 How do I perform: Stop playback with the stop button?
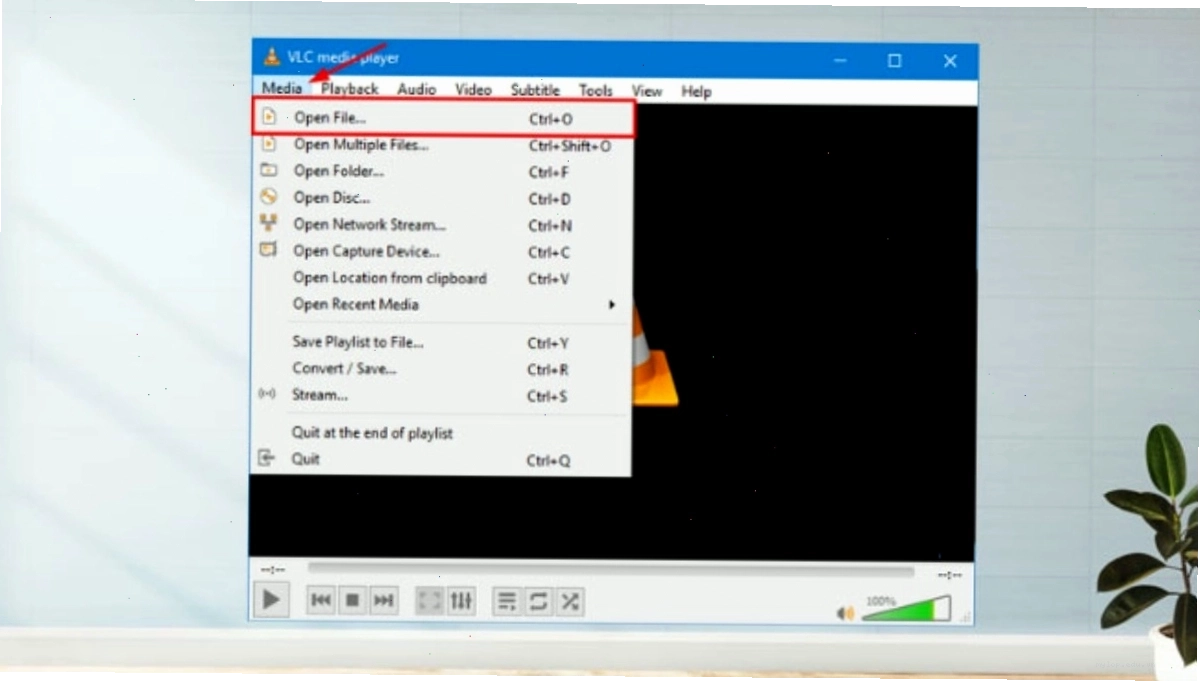click(x=352, y=601)
